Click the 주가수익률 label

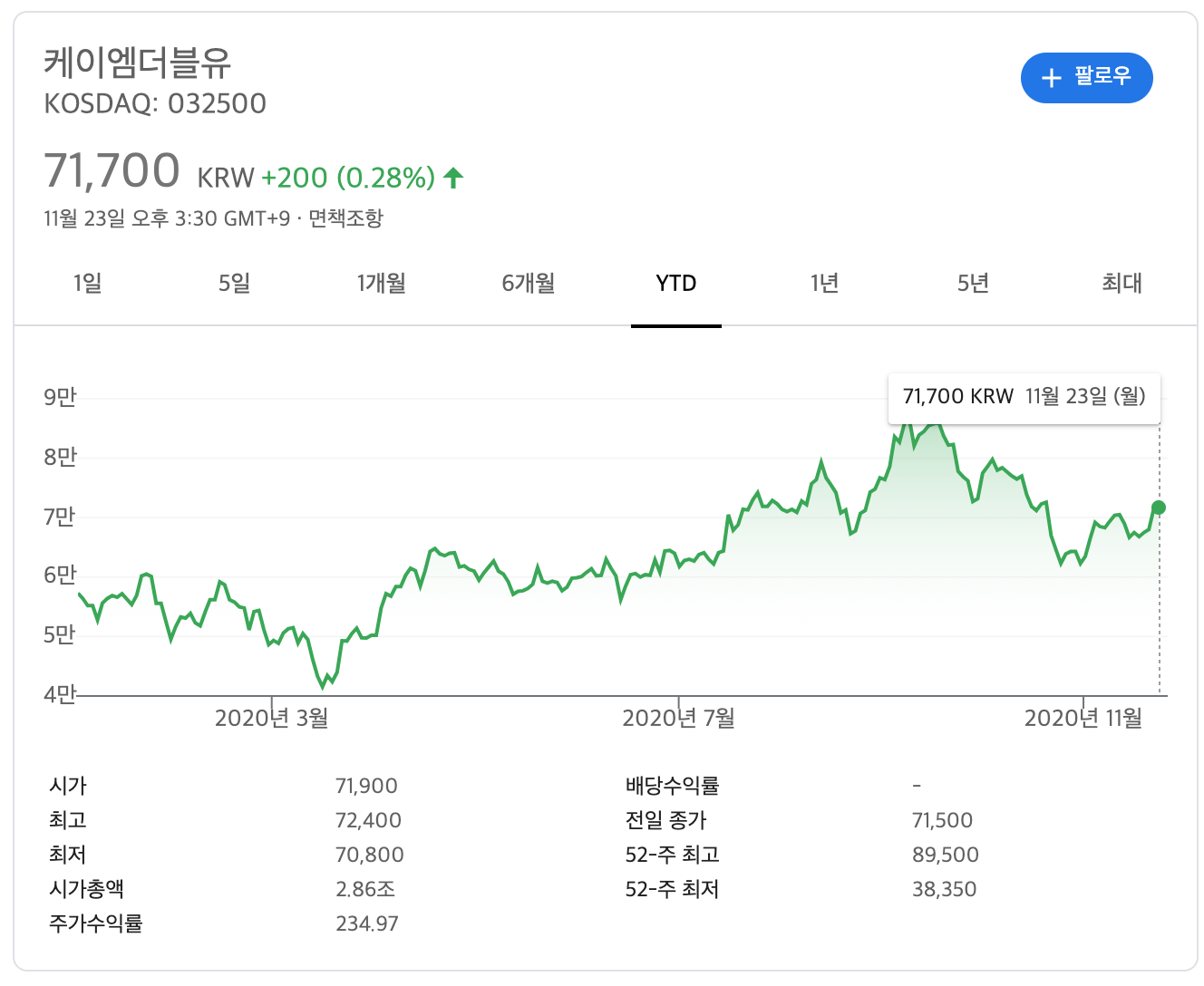pyautogui.click(x=95, y=924)
